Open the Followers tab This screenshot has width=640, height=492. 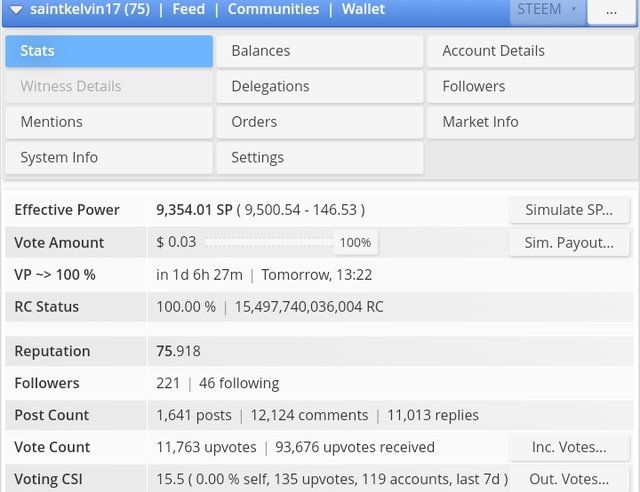pyautogui.click(x=531, y=87)
